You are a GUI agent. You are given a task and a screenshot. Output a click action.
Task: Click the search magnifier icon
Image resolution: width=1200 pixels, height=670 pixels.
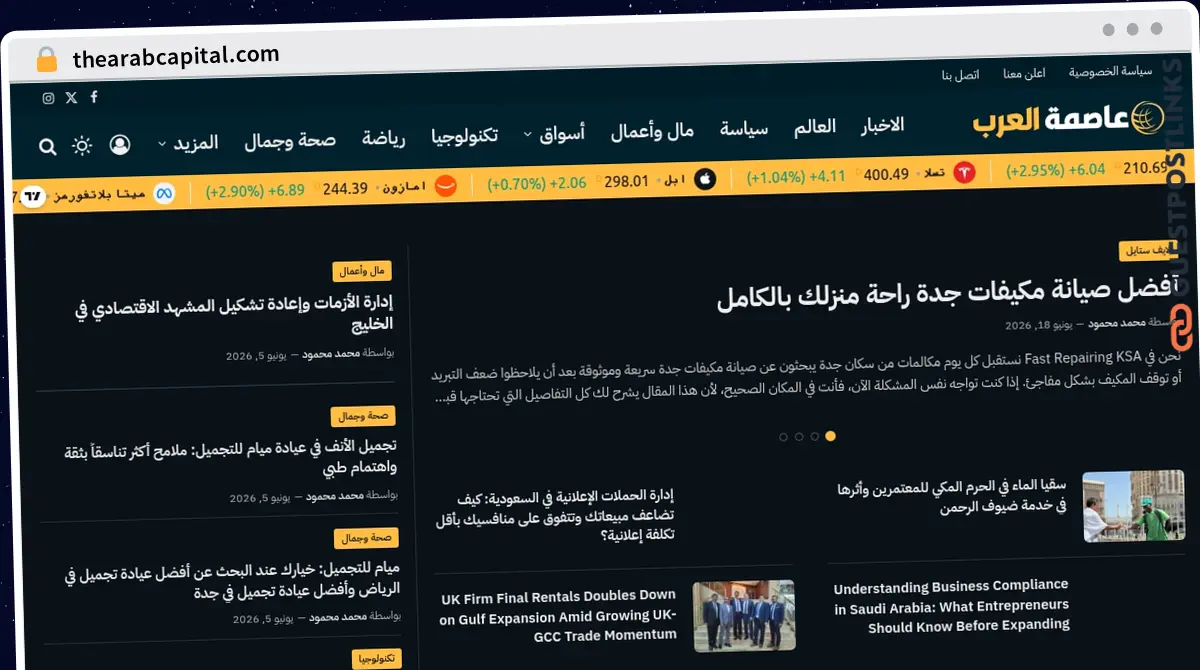pyautogui.click(x=47, y=147)
